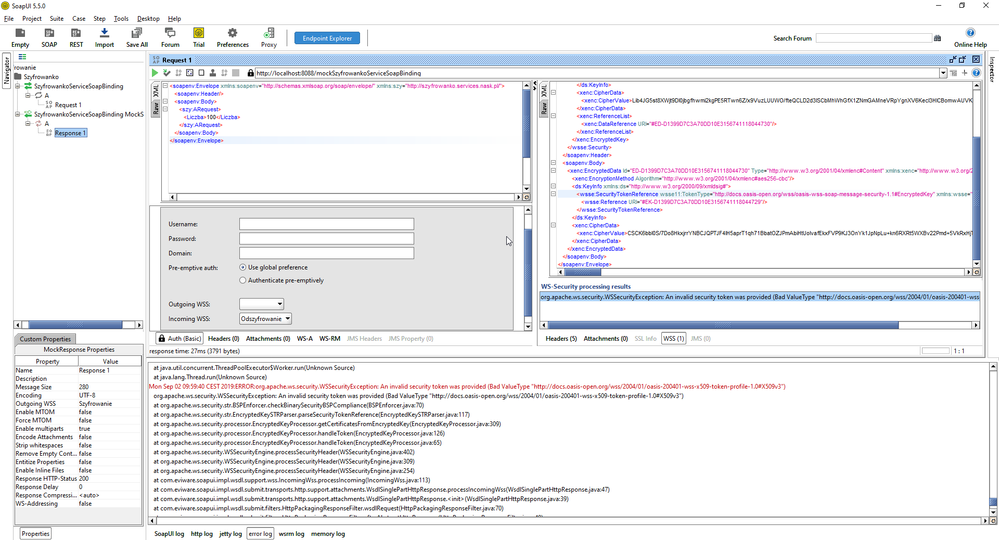Click the green Submit request play button
This screenshot has width=999, height=540.
pyautogui.click(x=155, y=73)
